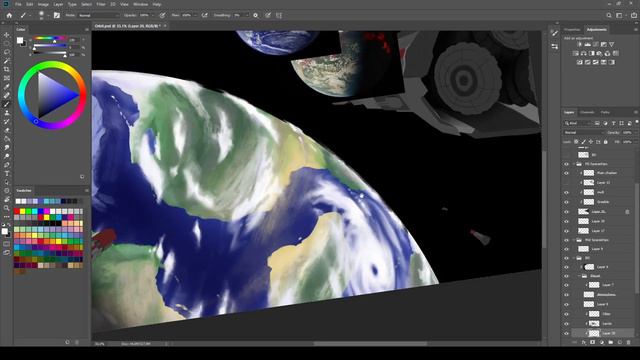Hide the Planet group eye icon
640x360 pixels.
(x=566, y=276)
